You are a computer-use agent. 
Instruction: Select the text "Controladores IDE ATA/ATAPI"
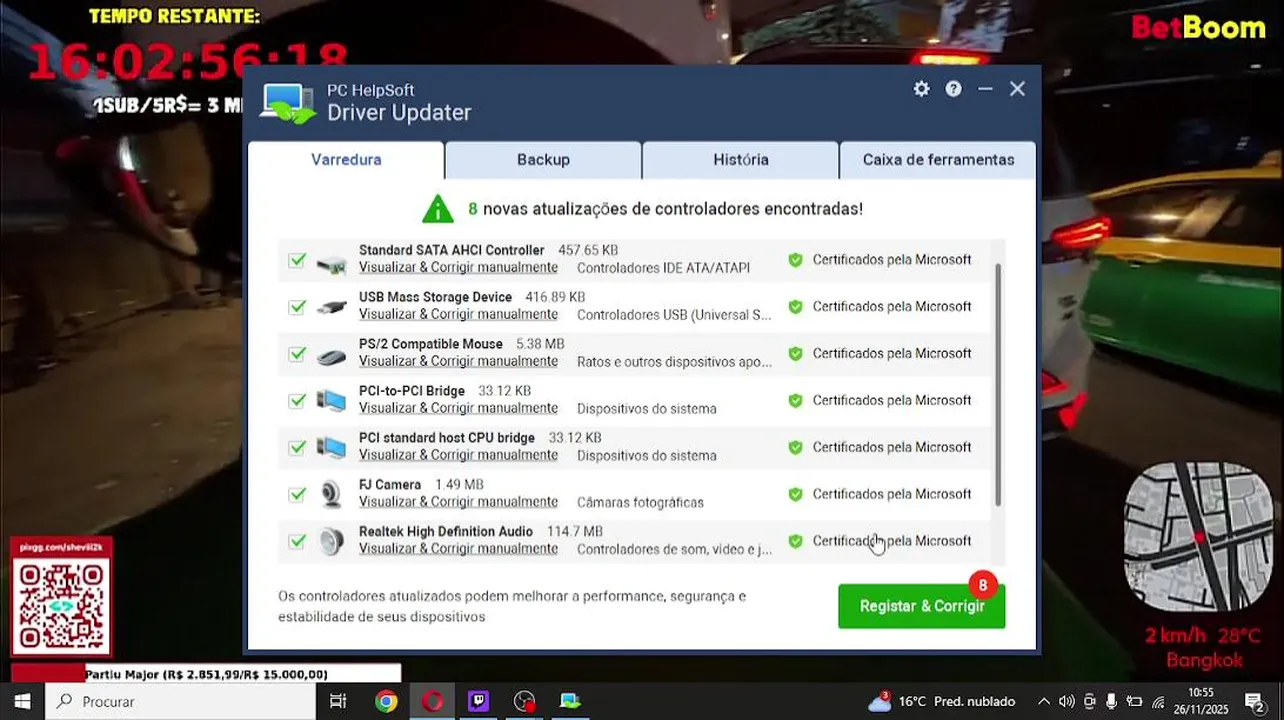(663, 268)
